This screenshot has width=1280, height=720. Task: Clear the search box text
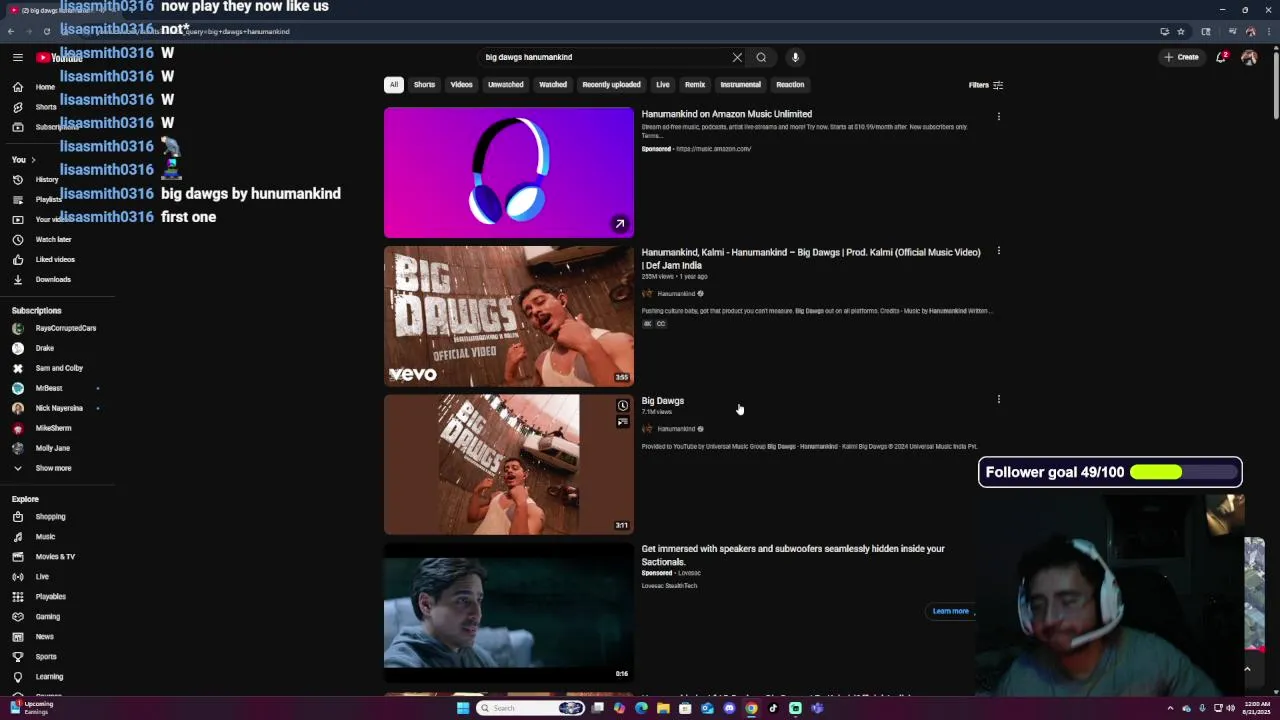(x=737, y=57)
